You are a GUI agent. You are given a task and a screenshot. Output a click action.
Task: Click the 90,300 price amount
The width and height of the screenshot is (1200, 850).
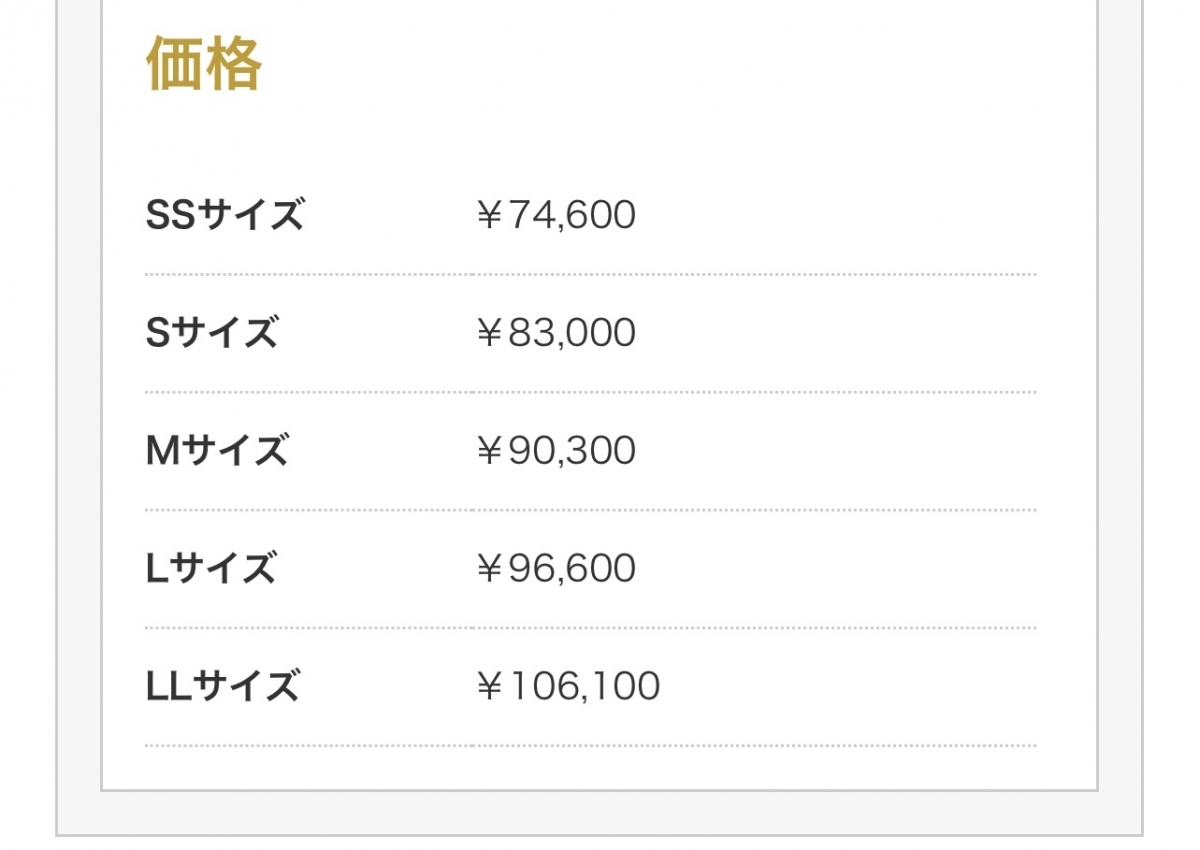point(572,451)
